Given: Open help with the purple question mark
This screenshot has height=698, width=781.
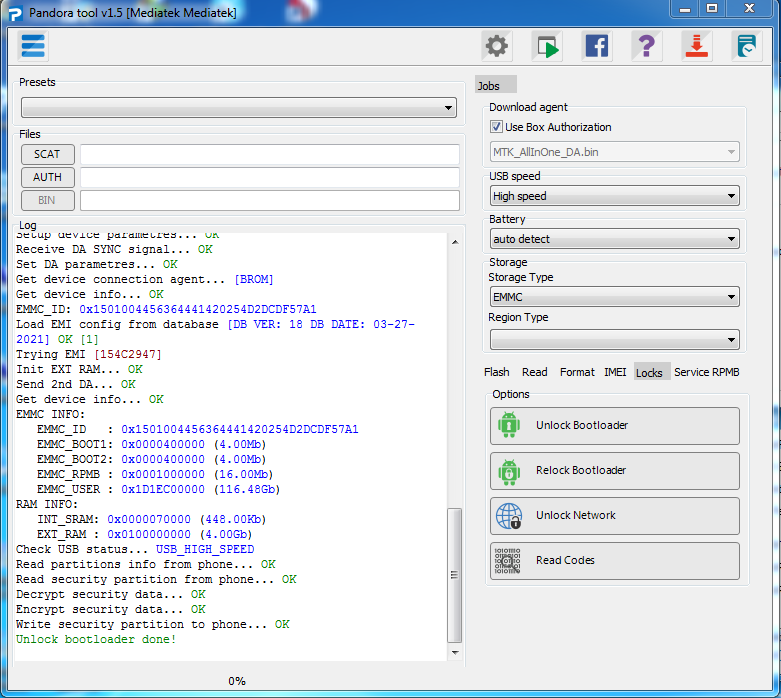Looking at the screenshot, I should [647, 46].
